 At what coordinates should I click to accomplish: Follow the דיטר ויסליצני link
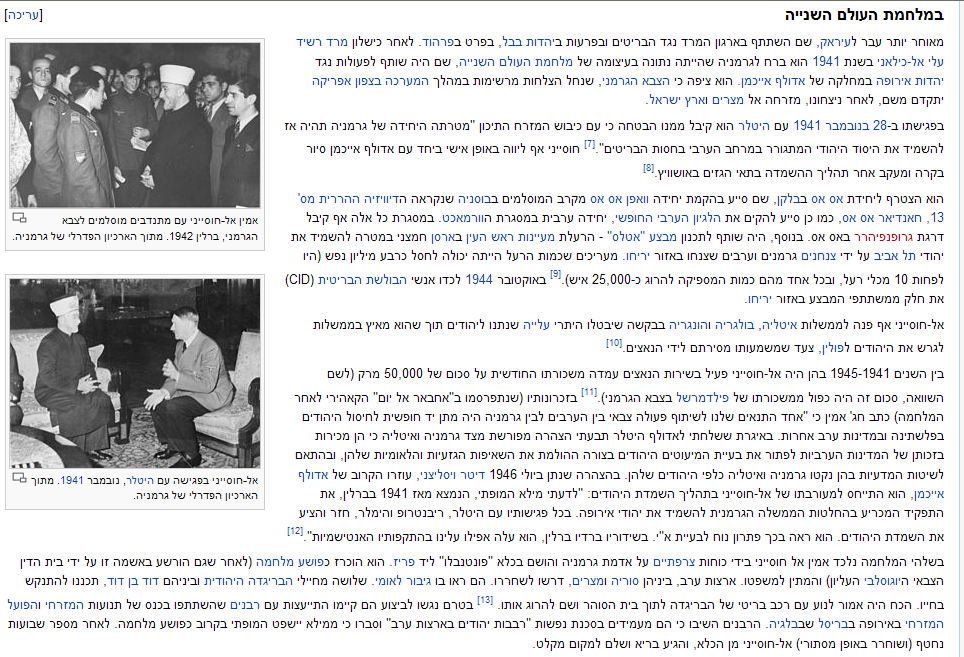coord(454,474)
